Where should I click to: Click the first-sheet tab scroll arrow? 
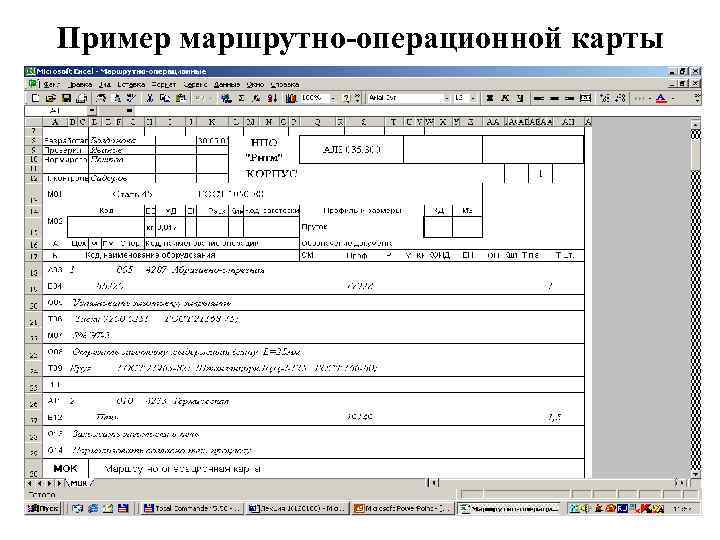(x=30, y=483)
